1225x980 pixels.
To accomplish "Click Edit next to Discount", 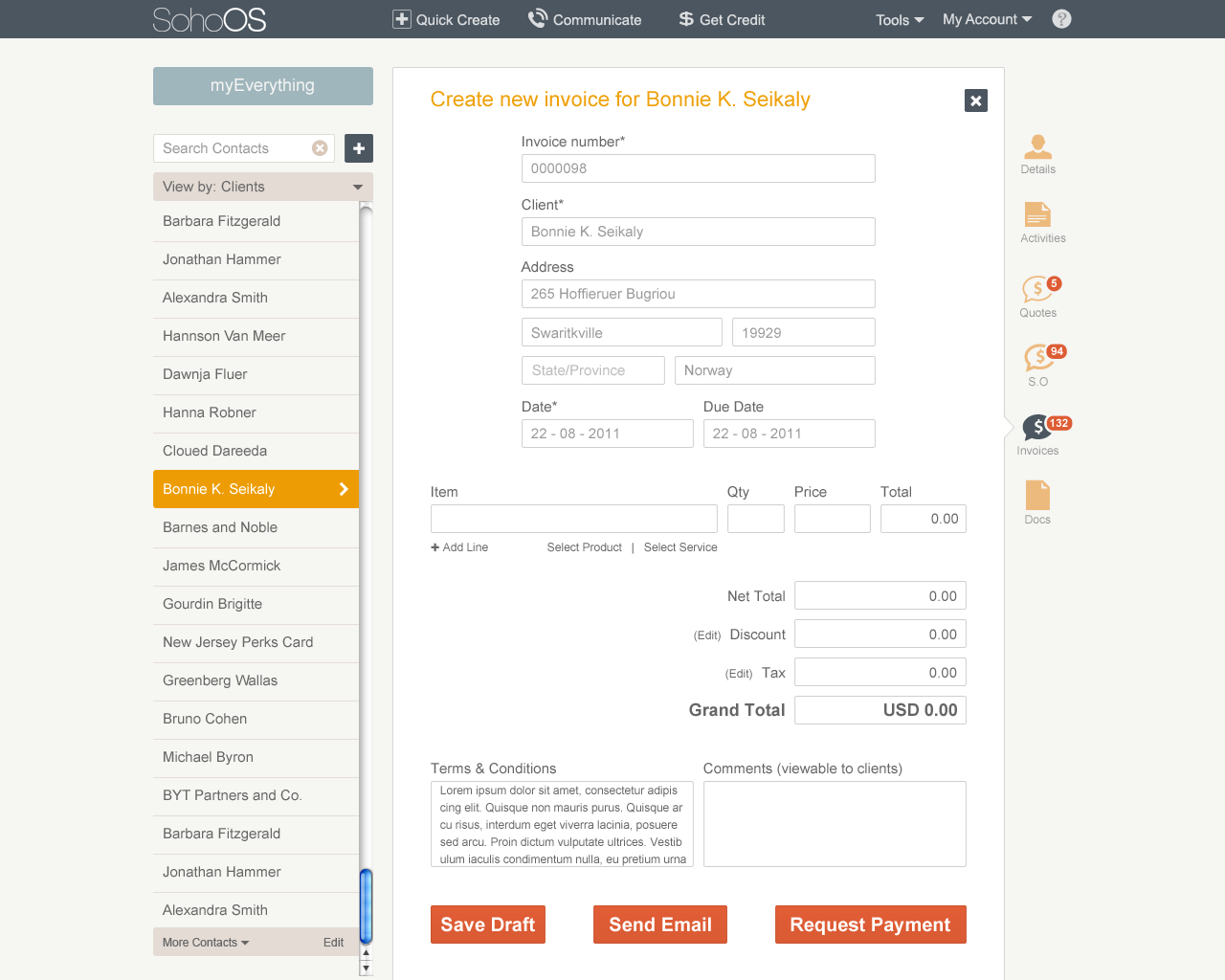I will pos(707,635).
